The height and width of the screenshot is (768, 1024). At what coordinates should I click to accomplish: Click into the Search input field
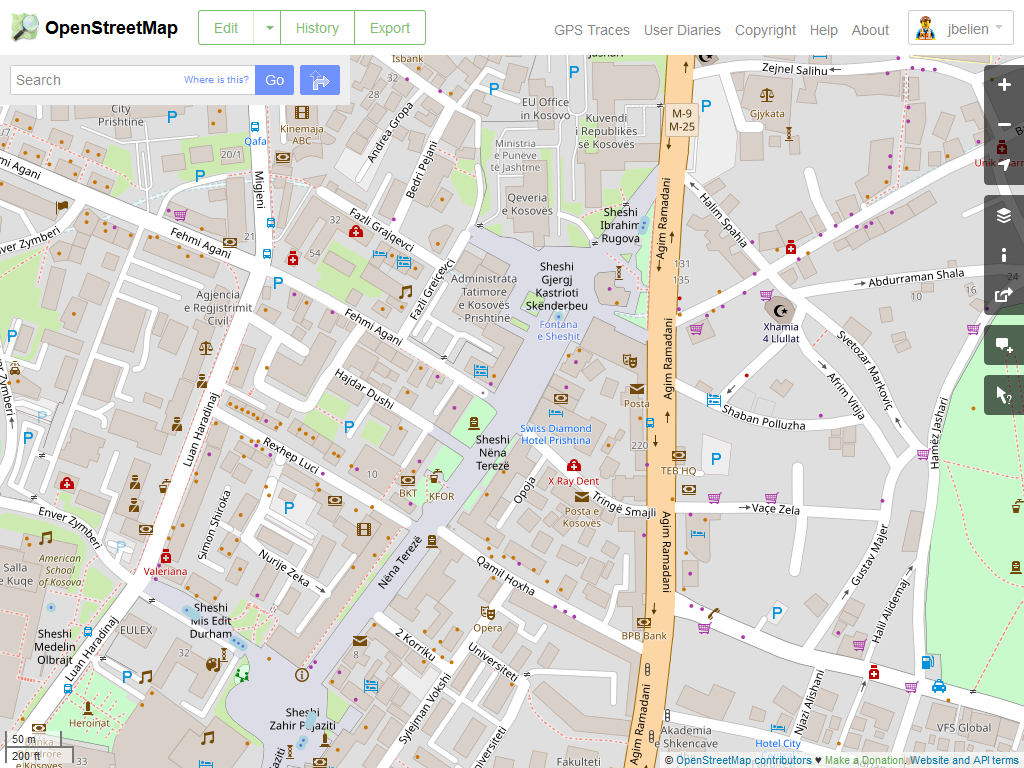[x=95, y=80]
